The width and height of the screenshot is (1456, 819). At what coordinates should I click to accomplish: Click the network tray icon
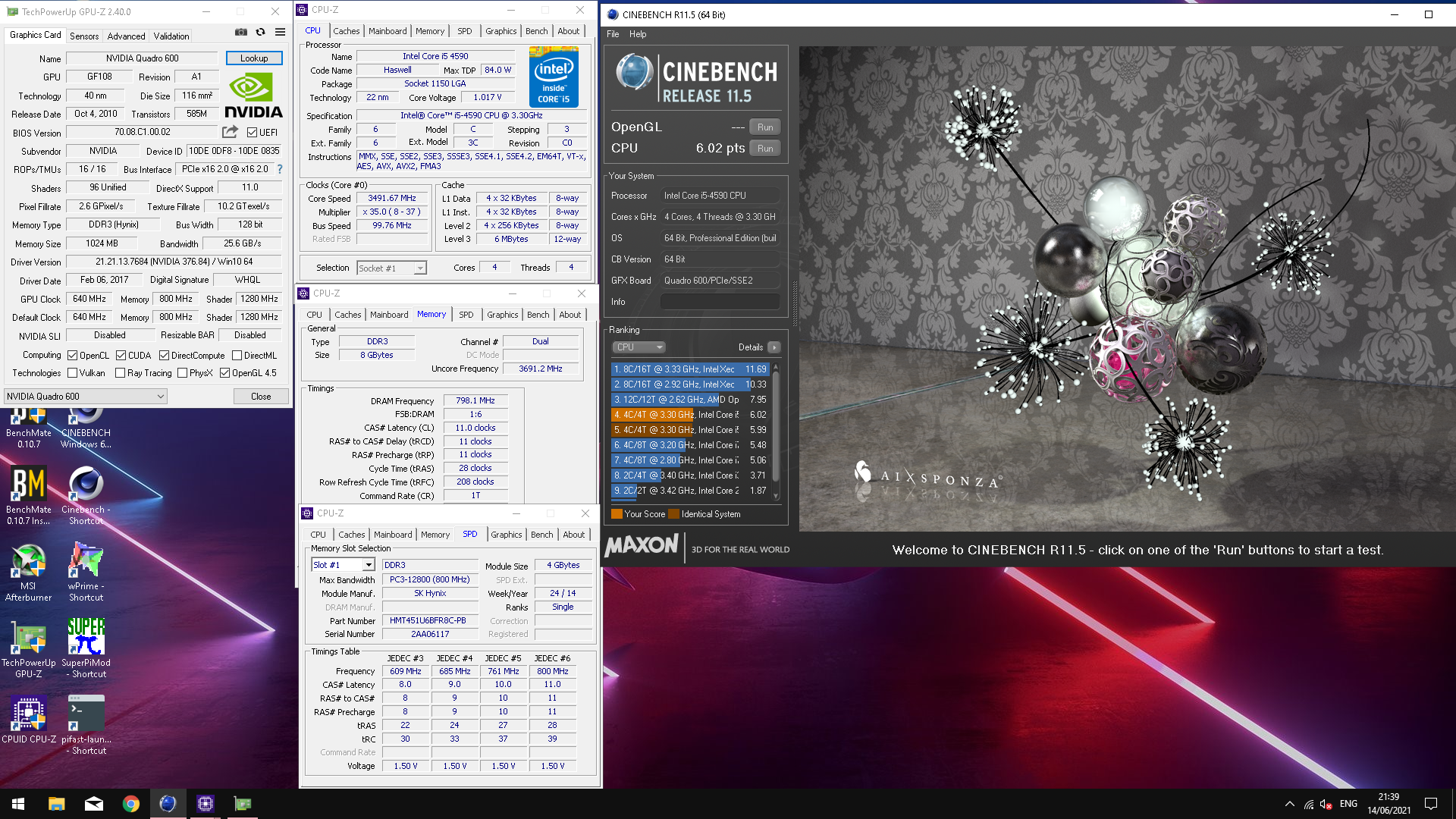(x=1309, y=804)
